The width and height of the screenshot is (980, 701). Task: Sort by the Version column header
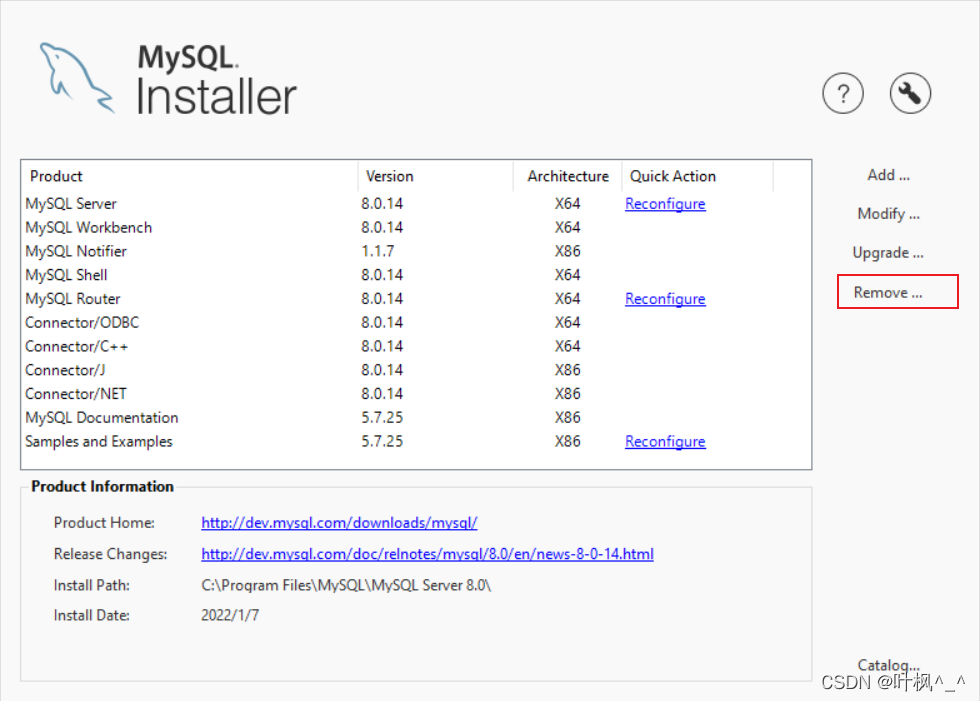tap(436, 176)
